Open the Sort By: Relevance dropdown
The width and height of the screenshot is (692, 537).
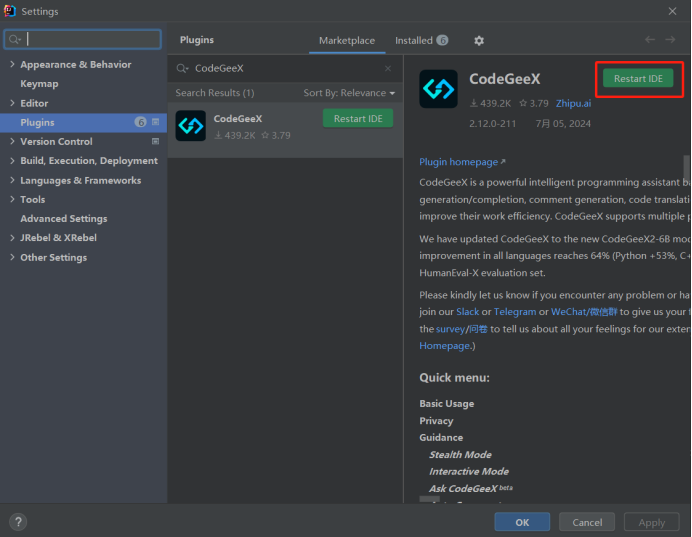349,93
